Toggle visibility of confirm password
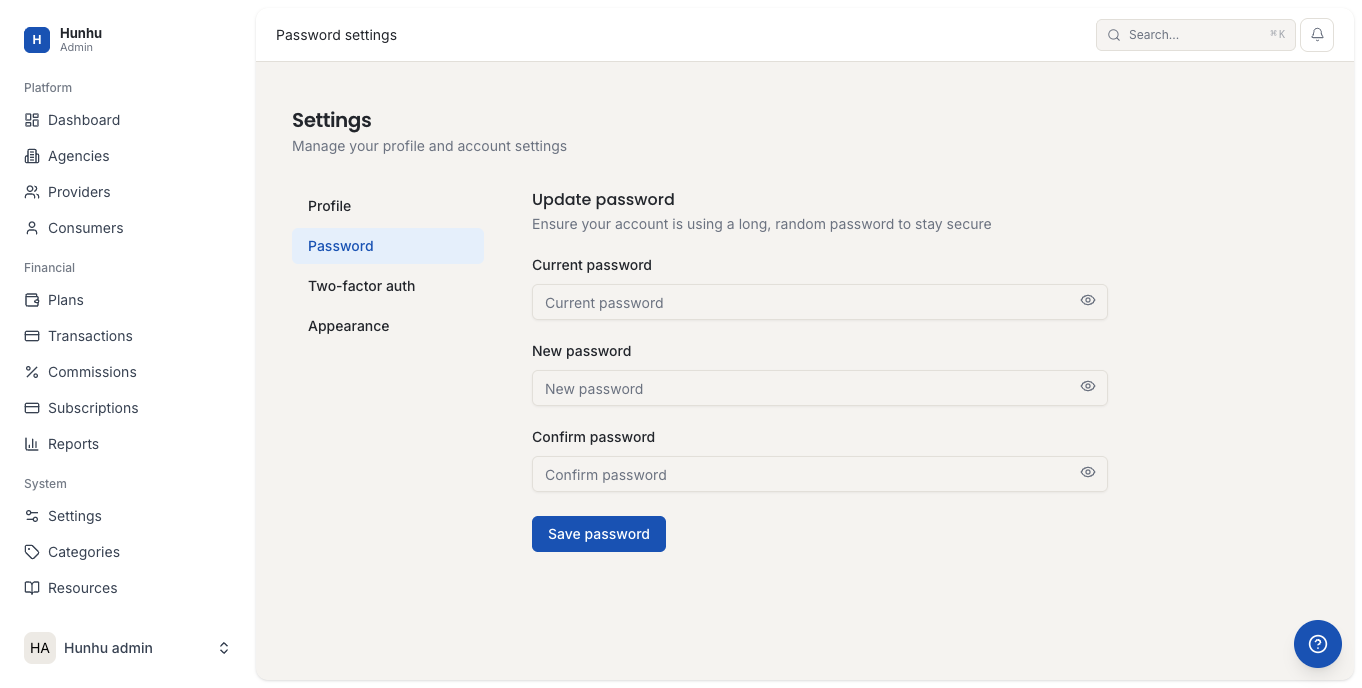This screenshot has width=1362, height=688. click(x=1088, y=472)
